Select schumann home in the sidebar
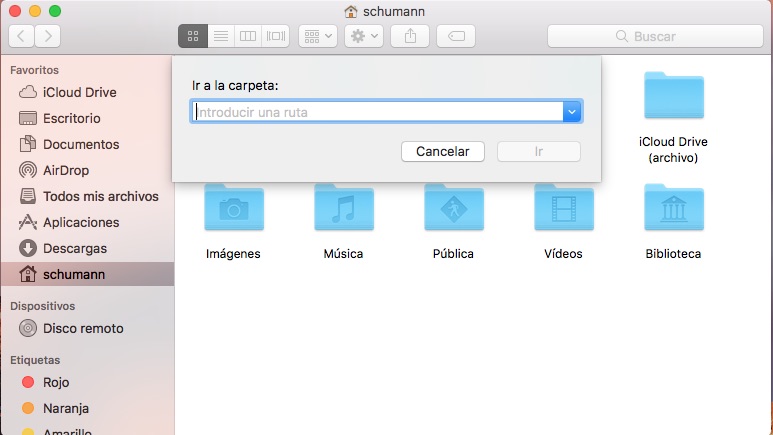 click(87, 274)
